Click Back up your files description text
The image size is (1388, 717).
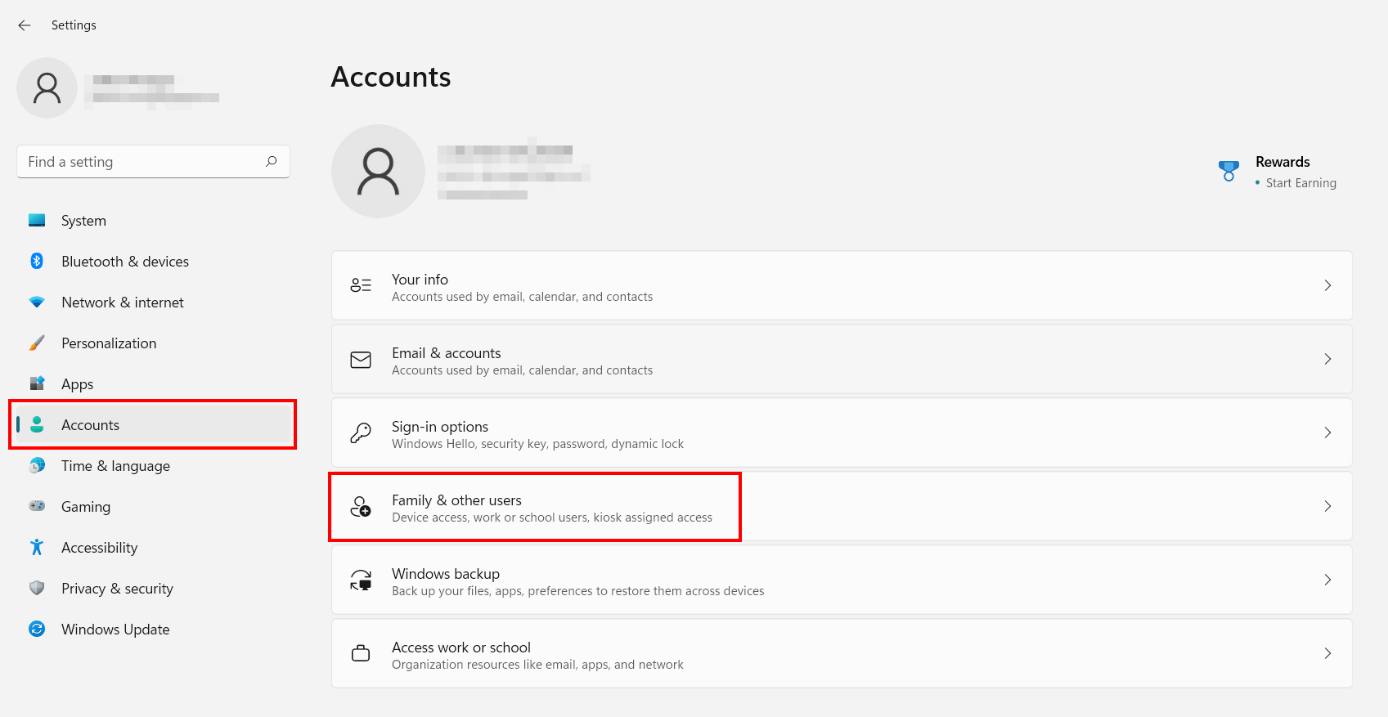[x=578, y=591]
